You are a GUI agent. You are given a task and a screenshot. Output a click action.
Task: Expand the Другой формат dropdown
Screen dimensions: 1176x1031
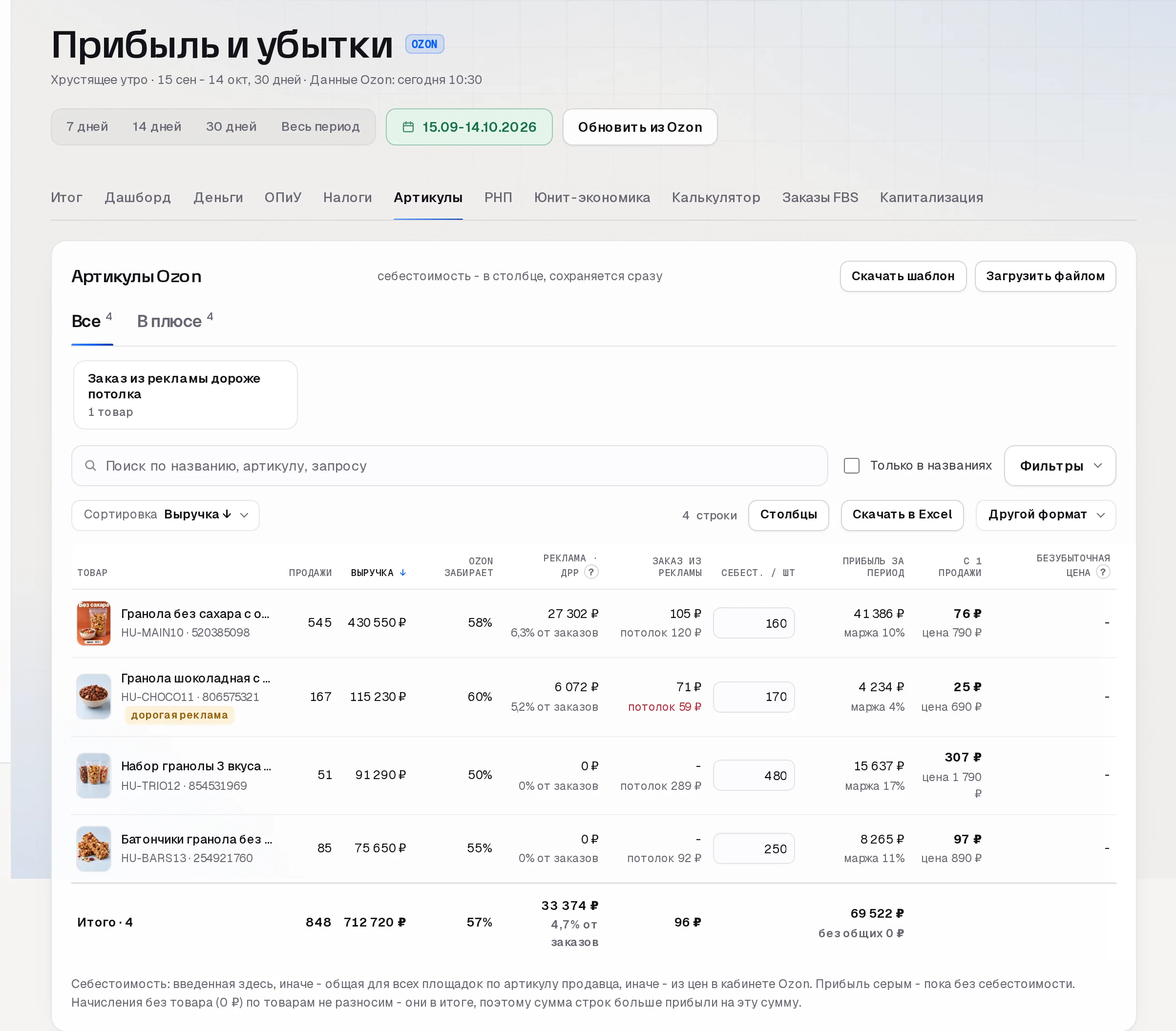point(1046,515)
